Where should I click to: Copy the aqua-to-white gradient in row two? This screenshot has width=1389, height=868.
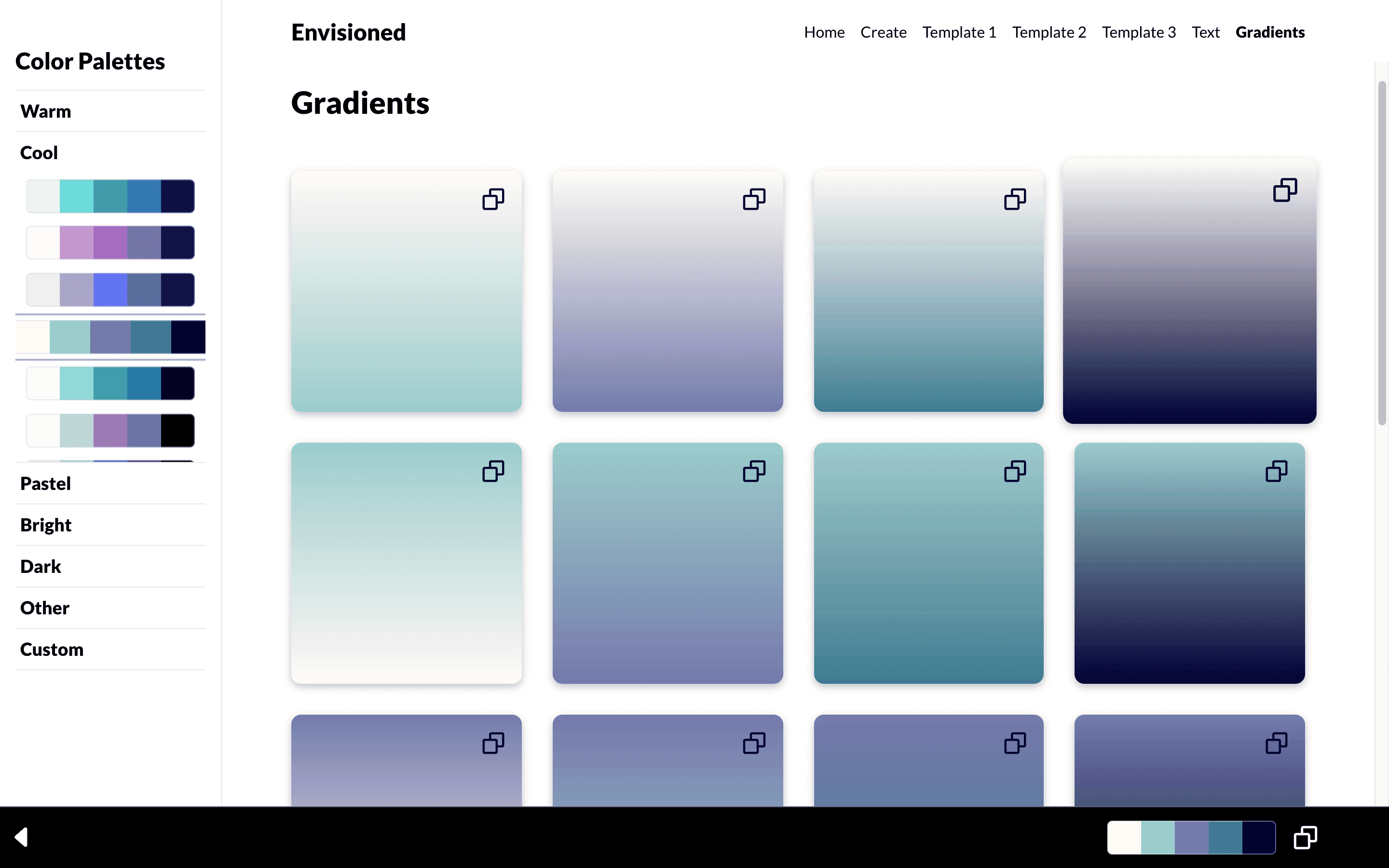click(x=493, y=471)
